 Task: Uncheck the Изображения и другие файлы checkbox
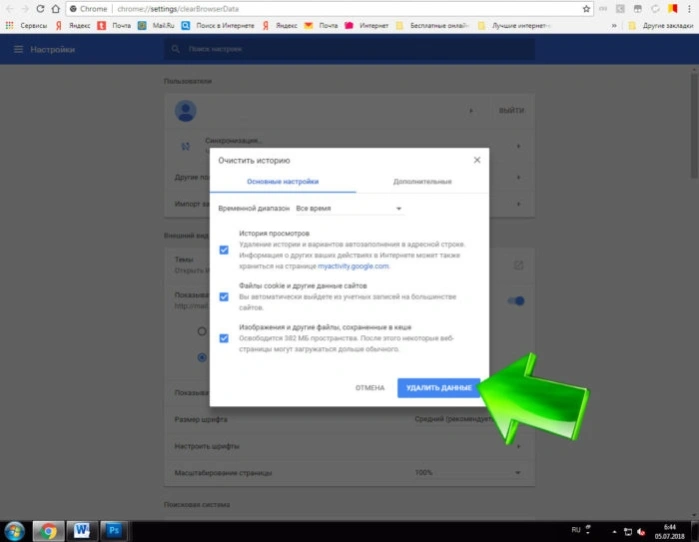pos(224,338)
